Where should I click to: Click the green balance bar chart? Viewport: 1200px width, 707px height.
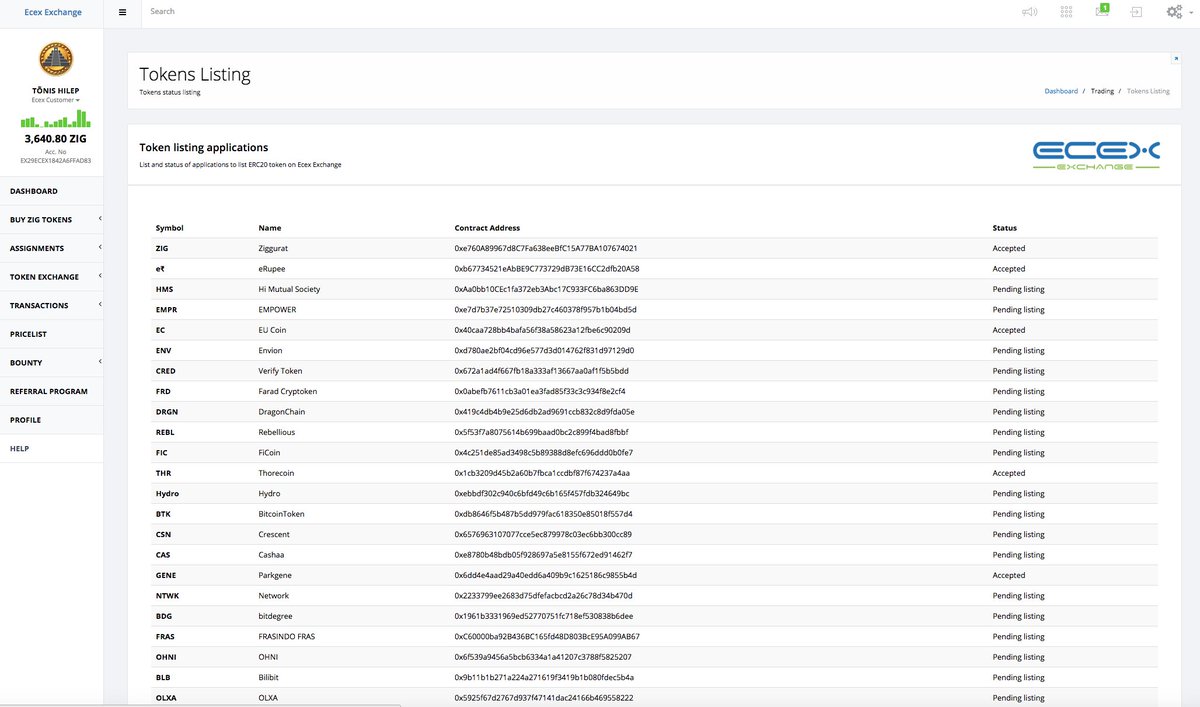click(x=56, y=118)
